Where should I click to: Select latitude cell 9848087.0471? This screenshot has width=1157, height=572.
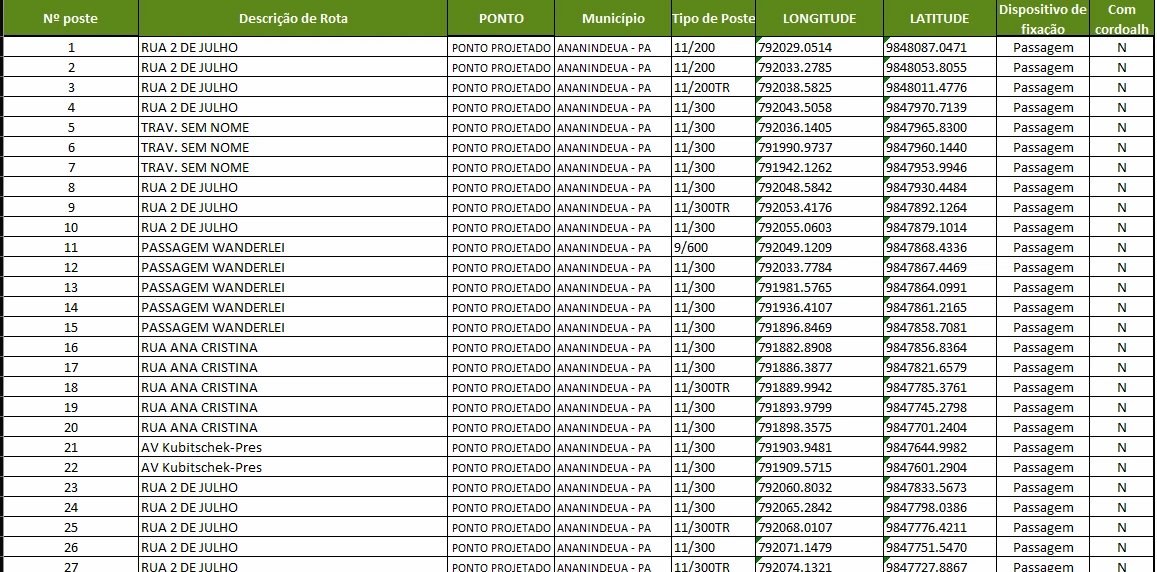pyautogui.click(x=939, y=47)
